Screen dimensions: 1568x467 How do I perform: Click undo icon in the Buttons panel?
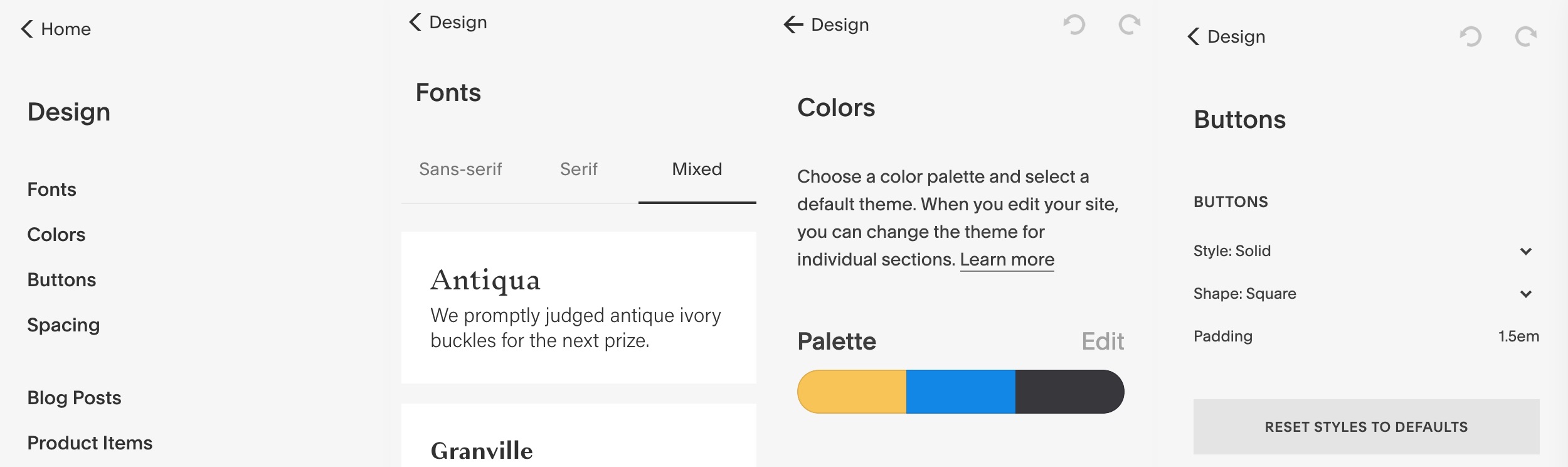coord(1470,36)
